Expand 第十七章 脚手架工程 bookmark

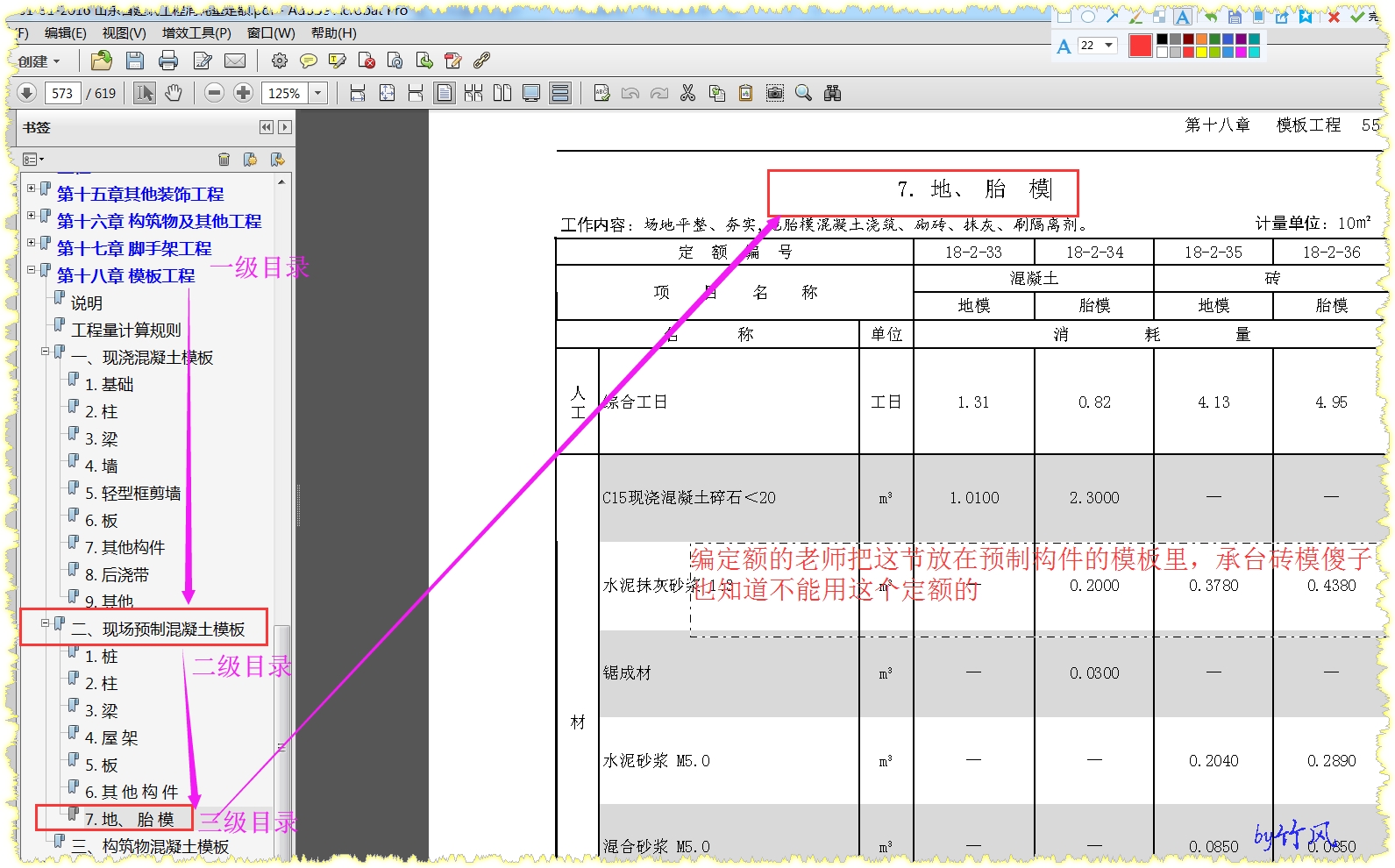[32, 242]
